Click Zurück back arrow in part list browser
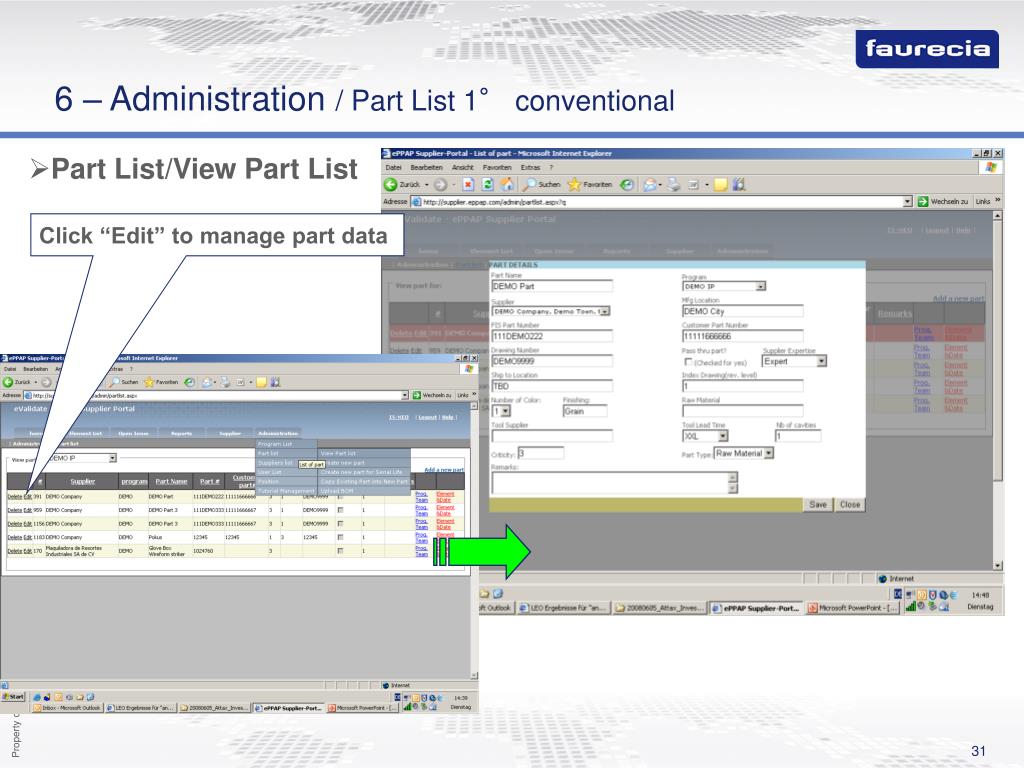This screenshot has height=768, width=1024. pos(8,382)
